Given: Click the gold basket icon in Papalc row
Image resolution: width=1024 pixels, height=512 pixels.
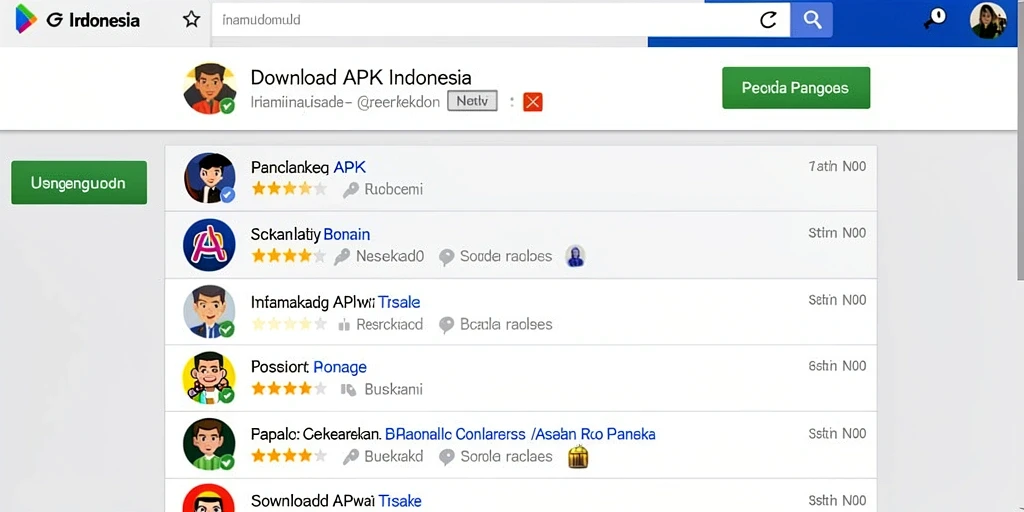Looking at the screenshot, I should coord(578,456).
